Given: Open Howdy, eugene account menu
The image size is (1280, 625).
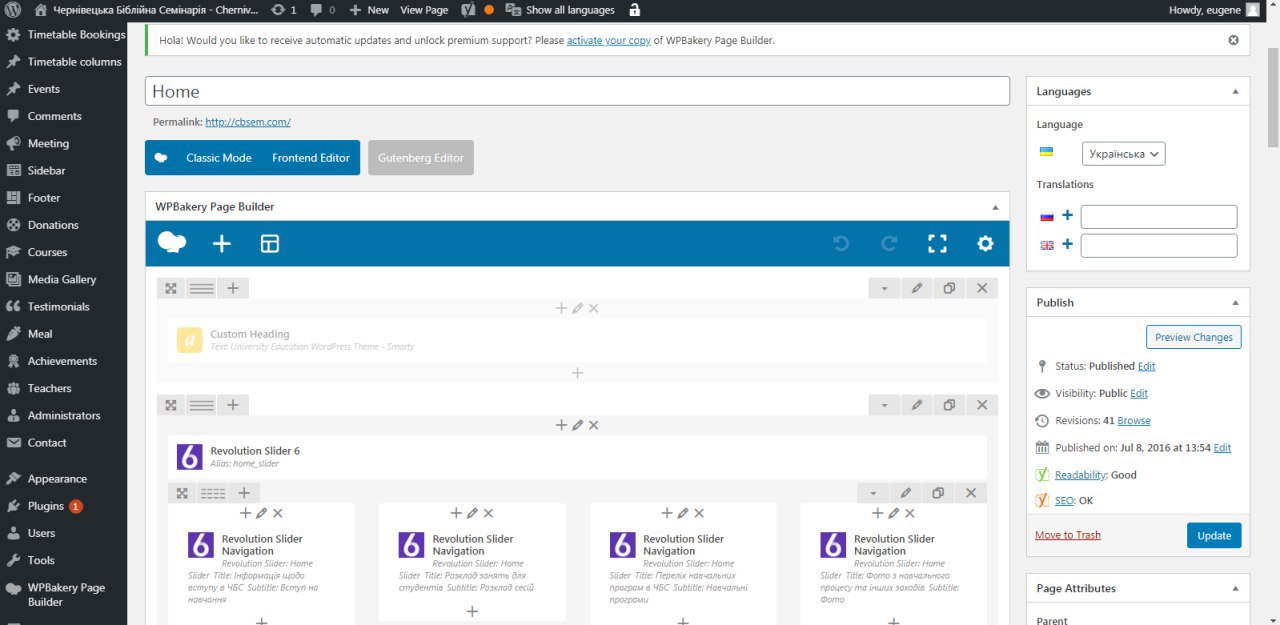Looking at the screenshot, I should click(x=1214, y=10).
